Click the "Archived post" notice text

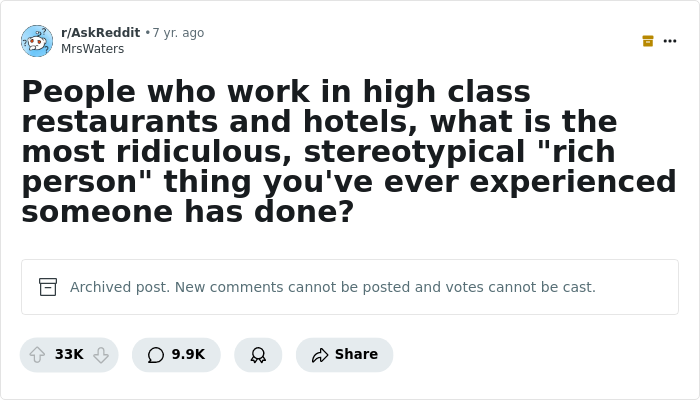(x=332, y=287)
